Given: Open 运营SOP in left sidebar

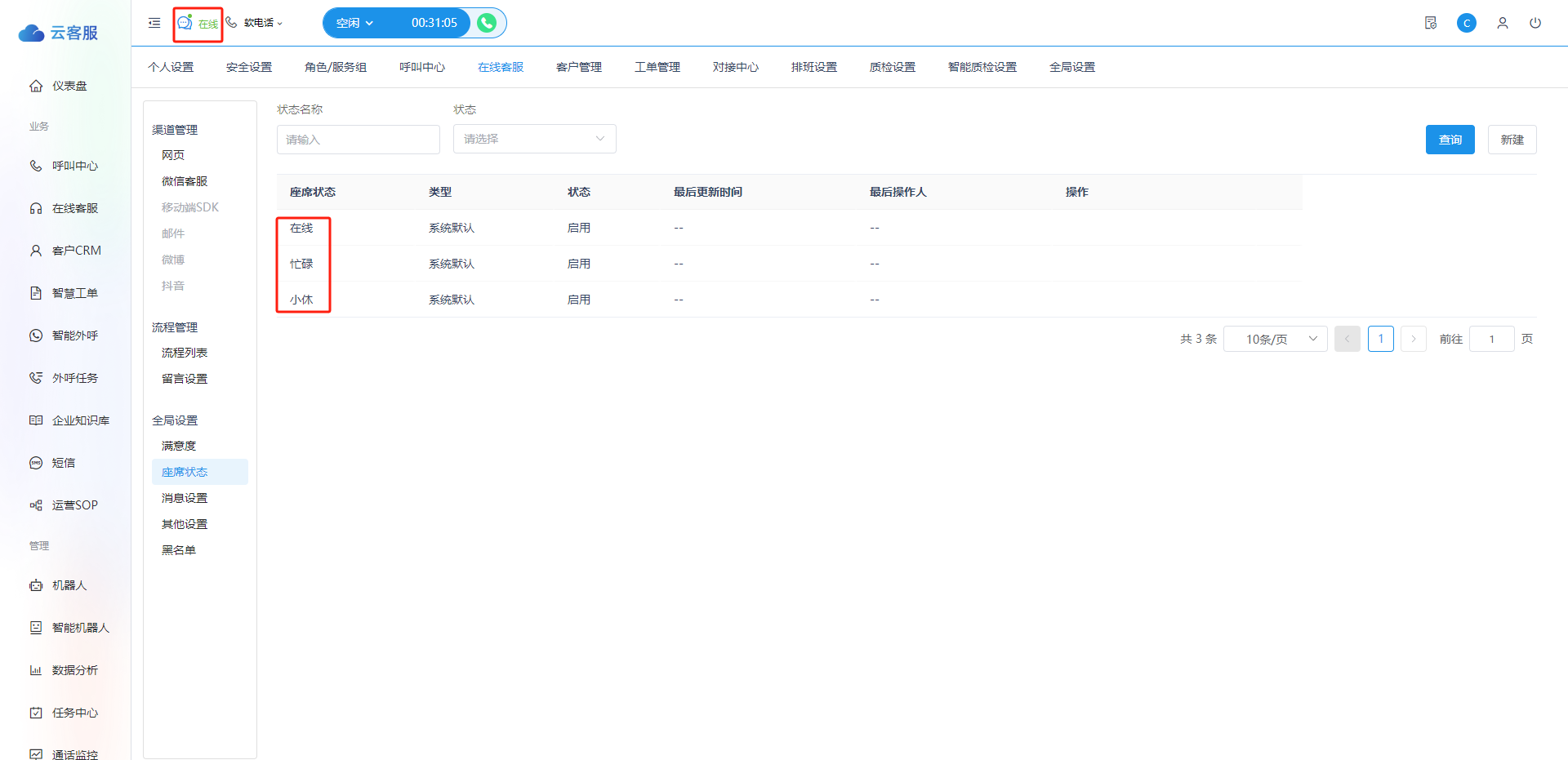Looking at the screenshot, I should pyautogui.click(x=65, y=505).
